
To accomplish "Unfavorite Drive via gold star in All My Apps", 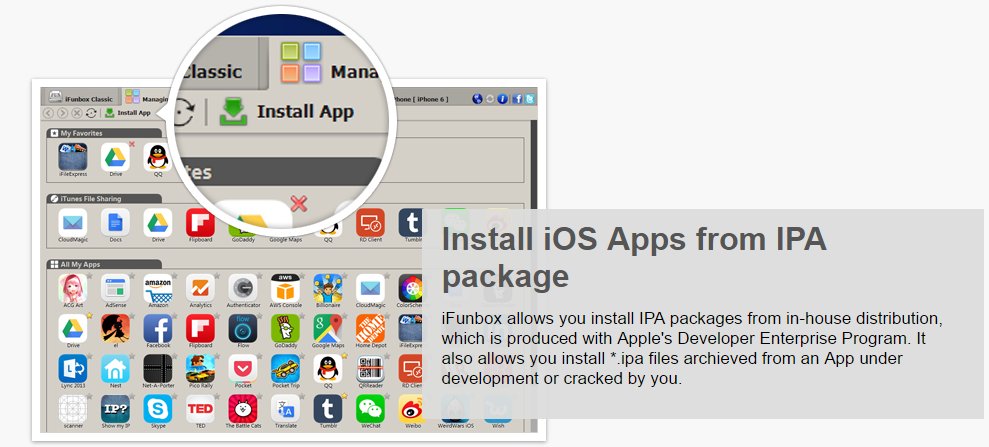I will tap(90, 315).
